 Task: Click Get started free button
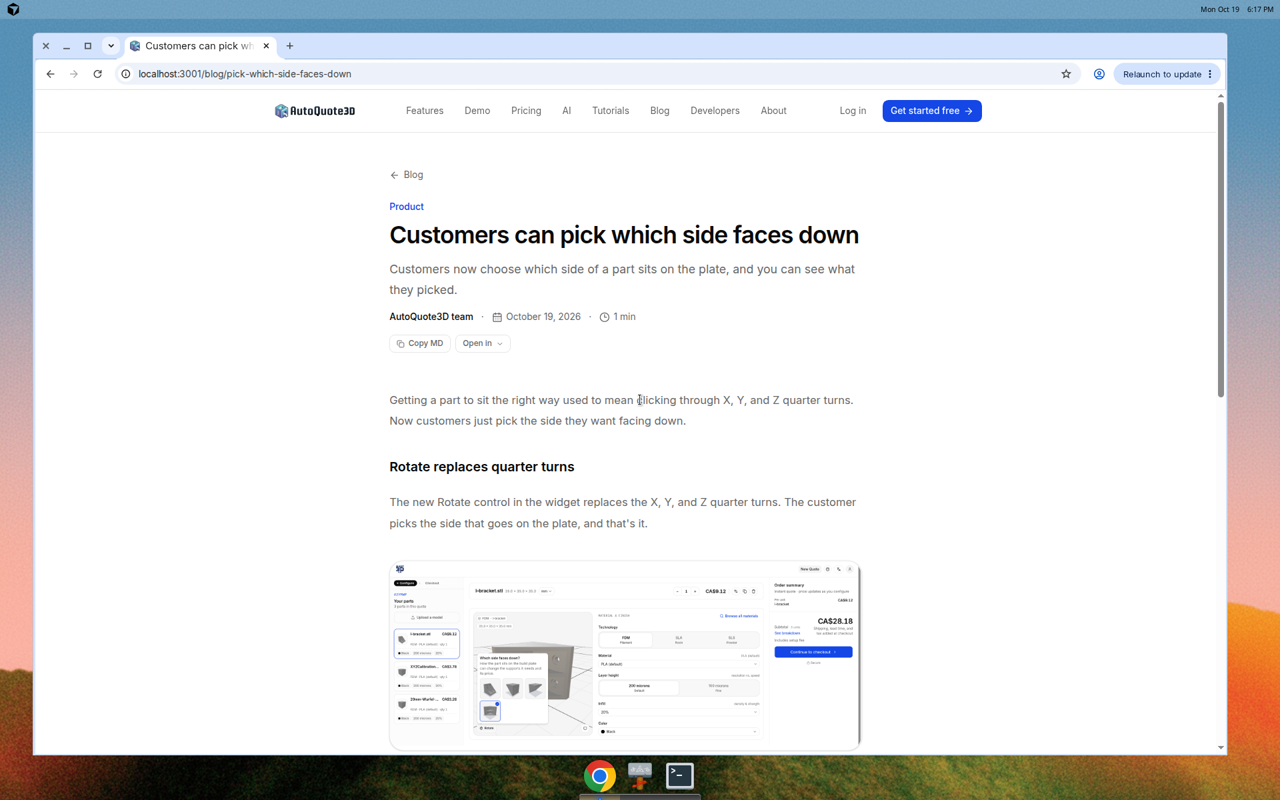(x=932, y=111)
